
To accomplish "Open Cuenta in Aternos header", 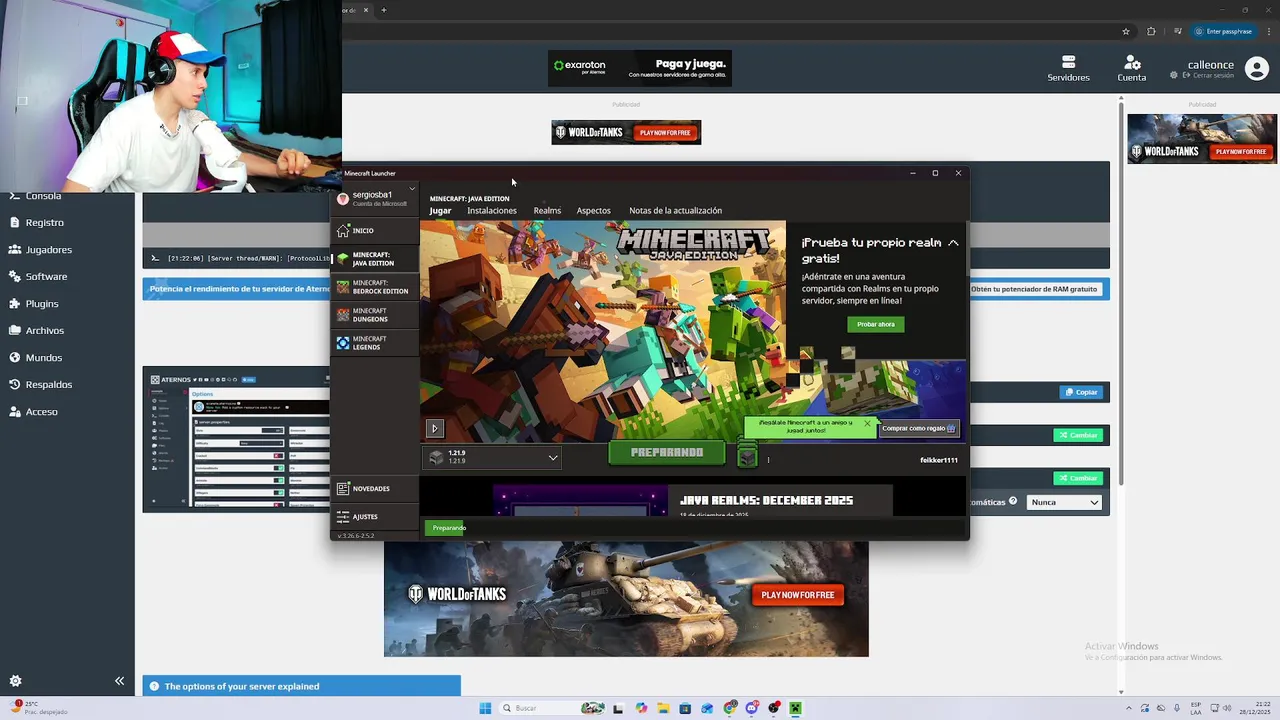I will point(1132,68).
